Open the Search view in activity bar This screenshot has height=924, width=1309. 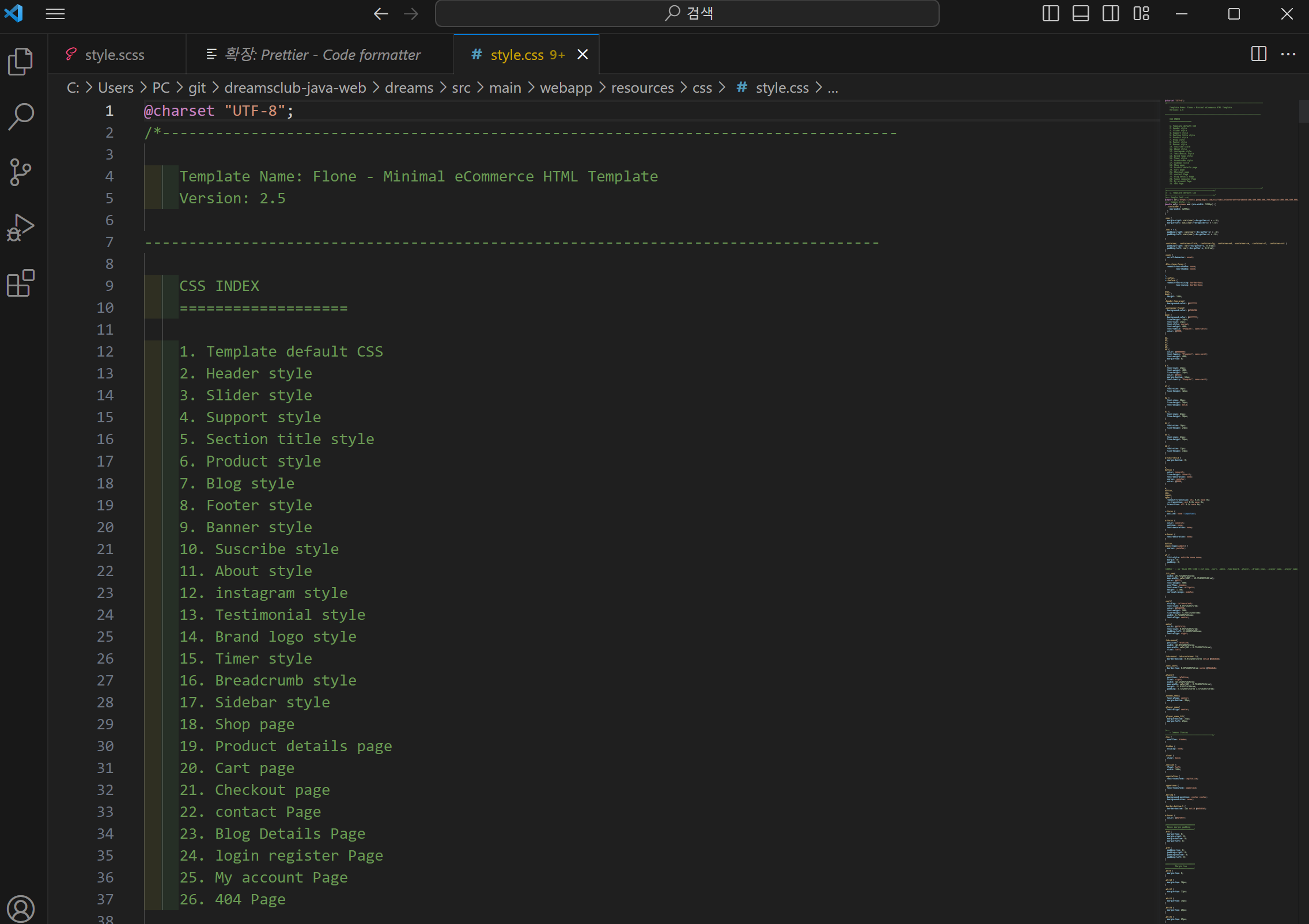tap(21, 116)
